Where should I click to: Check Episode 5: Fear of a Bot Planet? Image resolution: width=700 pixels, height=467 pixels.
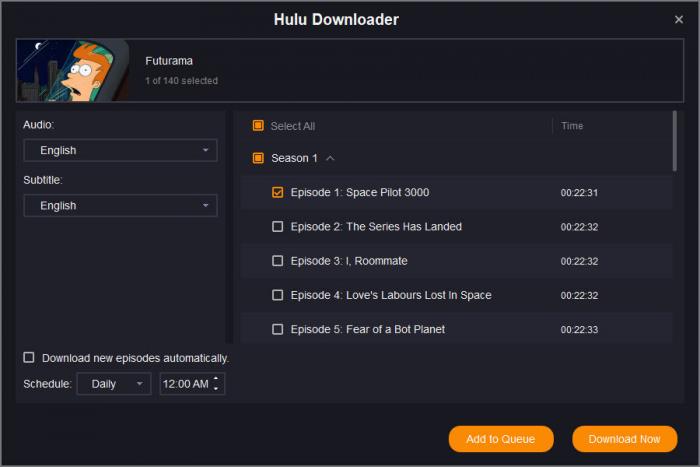coord(277,329)
